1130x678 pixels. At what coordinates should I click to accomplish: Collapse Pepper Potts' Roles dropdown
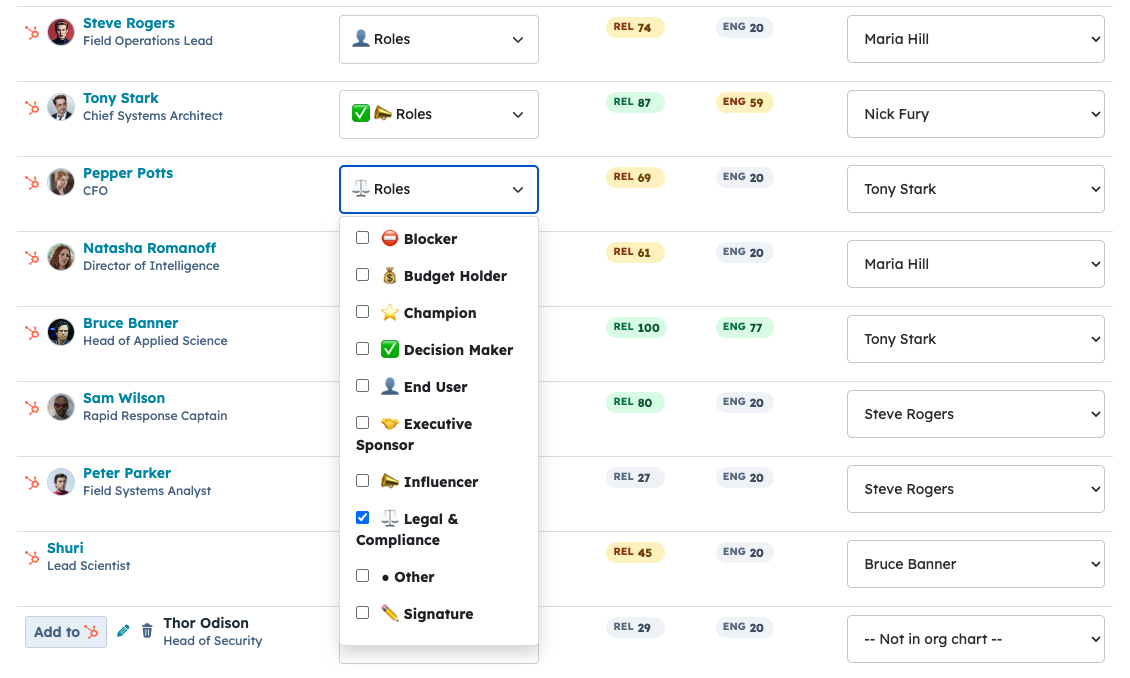click(x=439, y=189)
